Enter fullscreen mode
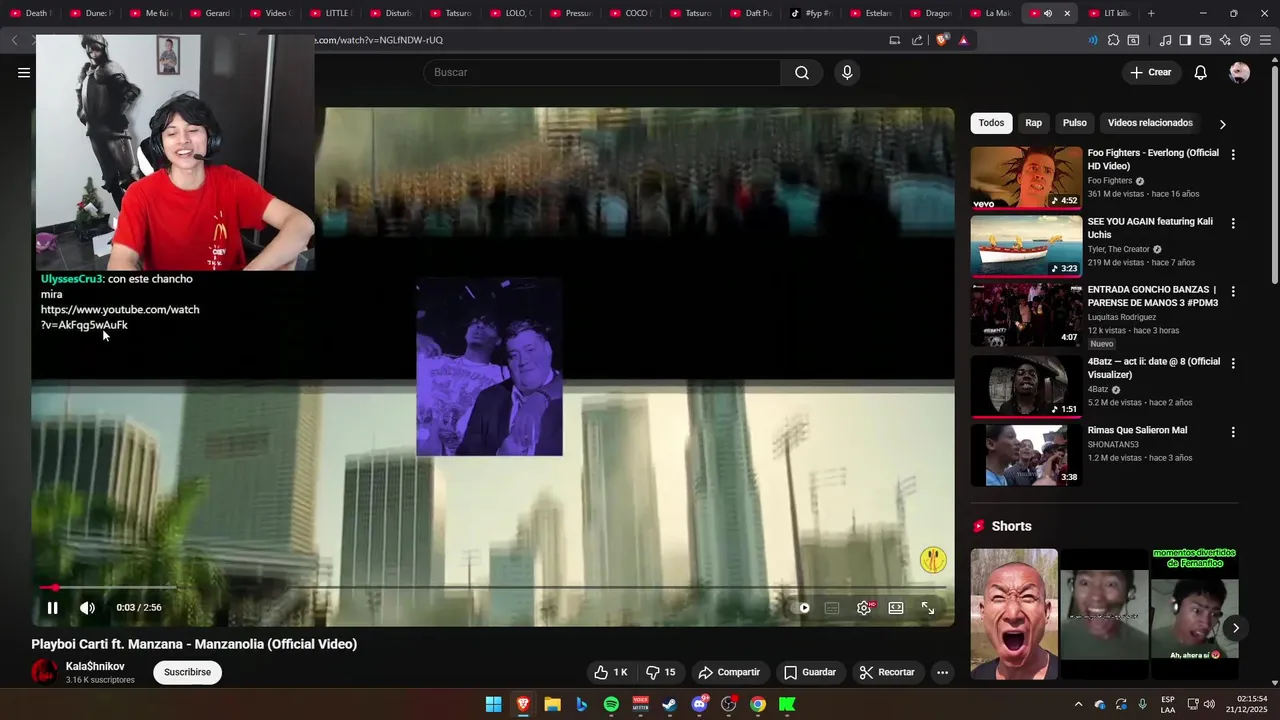The width and height of the screenshot is (1280, 720). (x=928, y=607)
